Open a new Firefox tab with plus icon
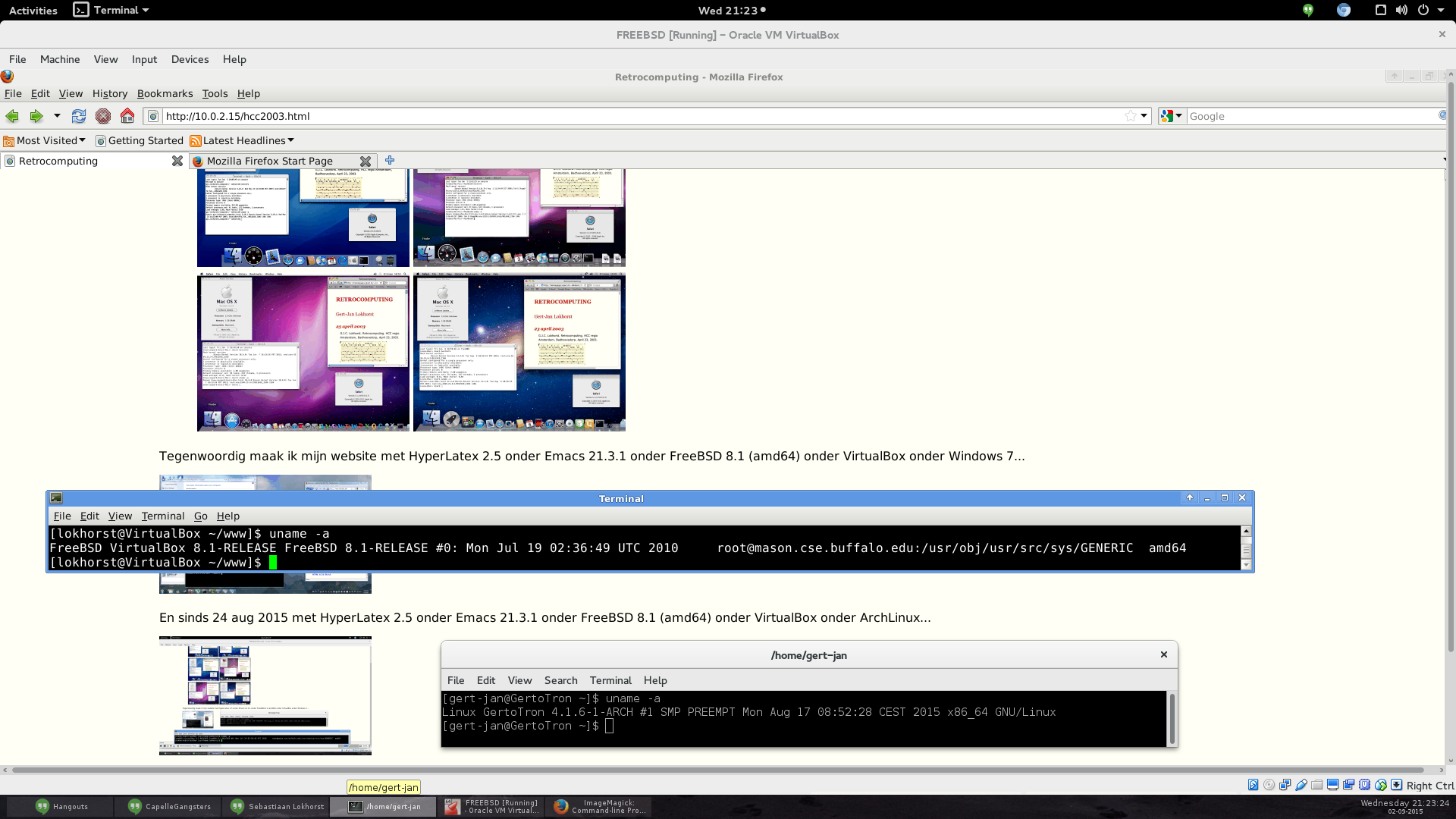The width and height of the screenshot is (1456, 819). tap(390, 160)
